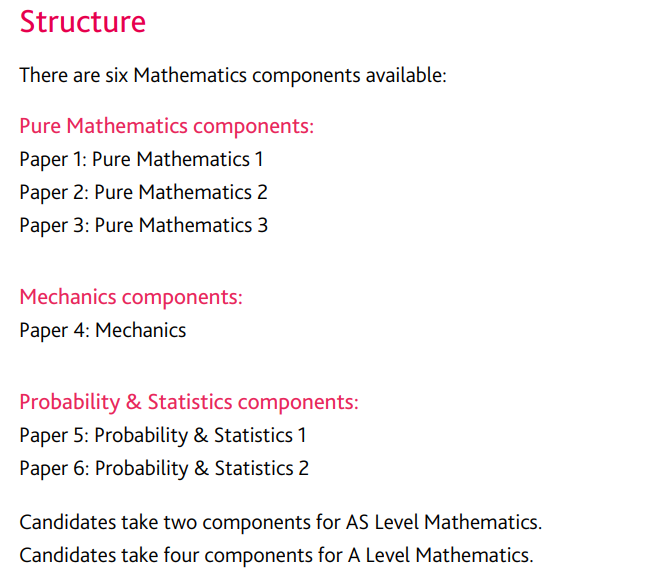
Task: Click the word 'four' in A Level sentence
Action: [181, 555]
